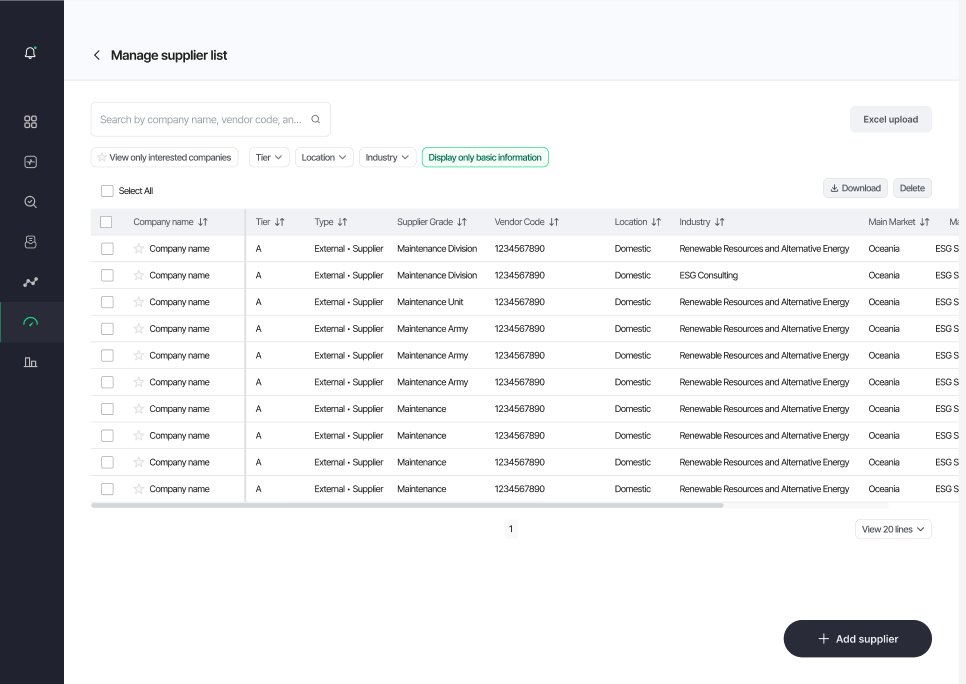This screenshot has width=966, height=684.
Task: Check the ESG Consulting row checkbox
Action: click(x=107, y=275)
